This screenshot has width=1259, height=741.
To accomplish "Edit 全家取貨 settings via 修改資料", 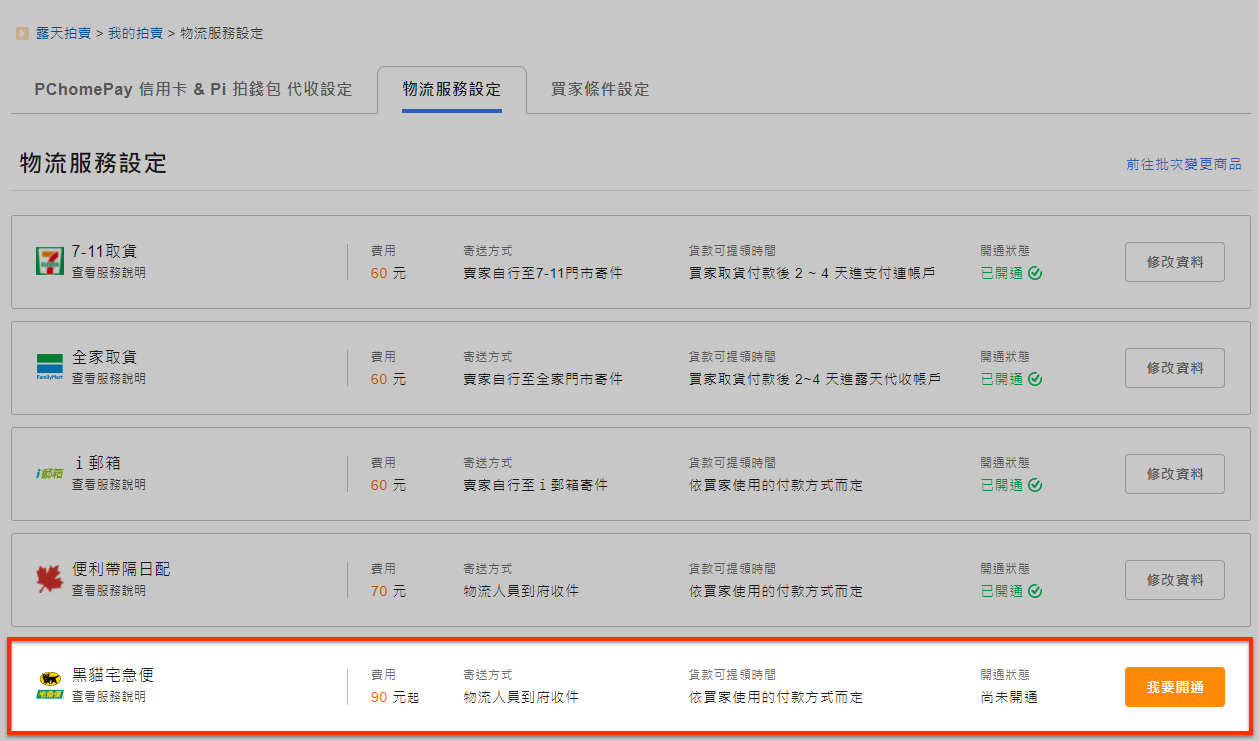I will 1174,368.
